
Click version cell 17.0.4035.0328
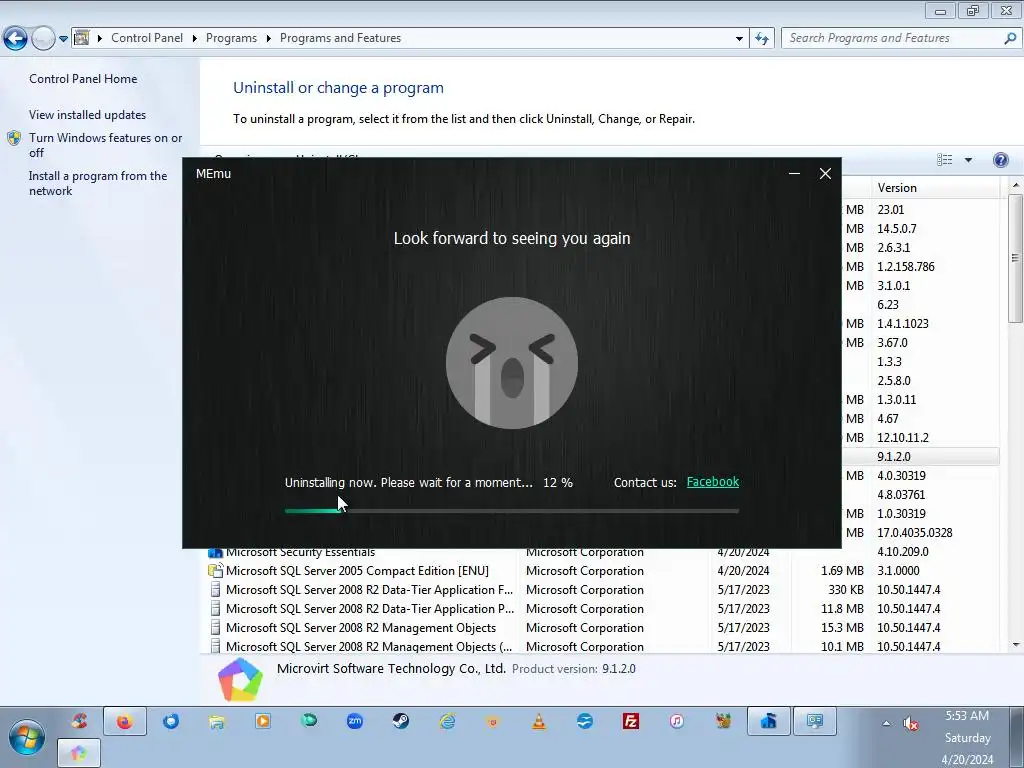coord(915,533)
